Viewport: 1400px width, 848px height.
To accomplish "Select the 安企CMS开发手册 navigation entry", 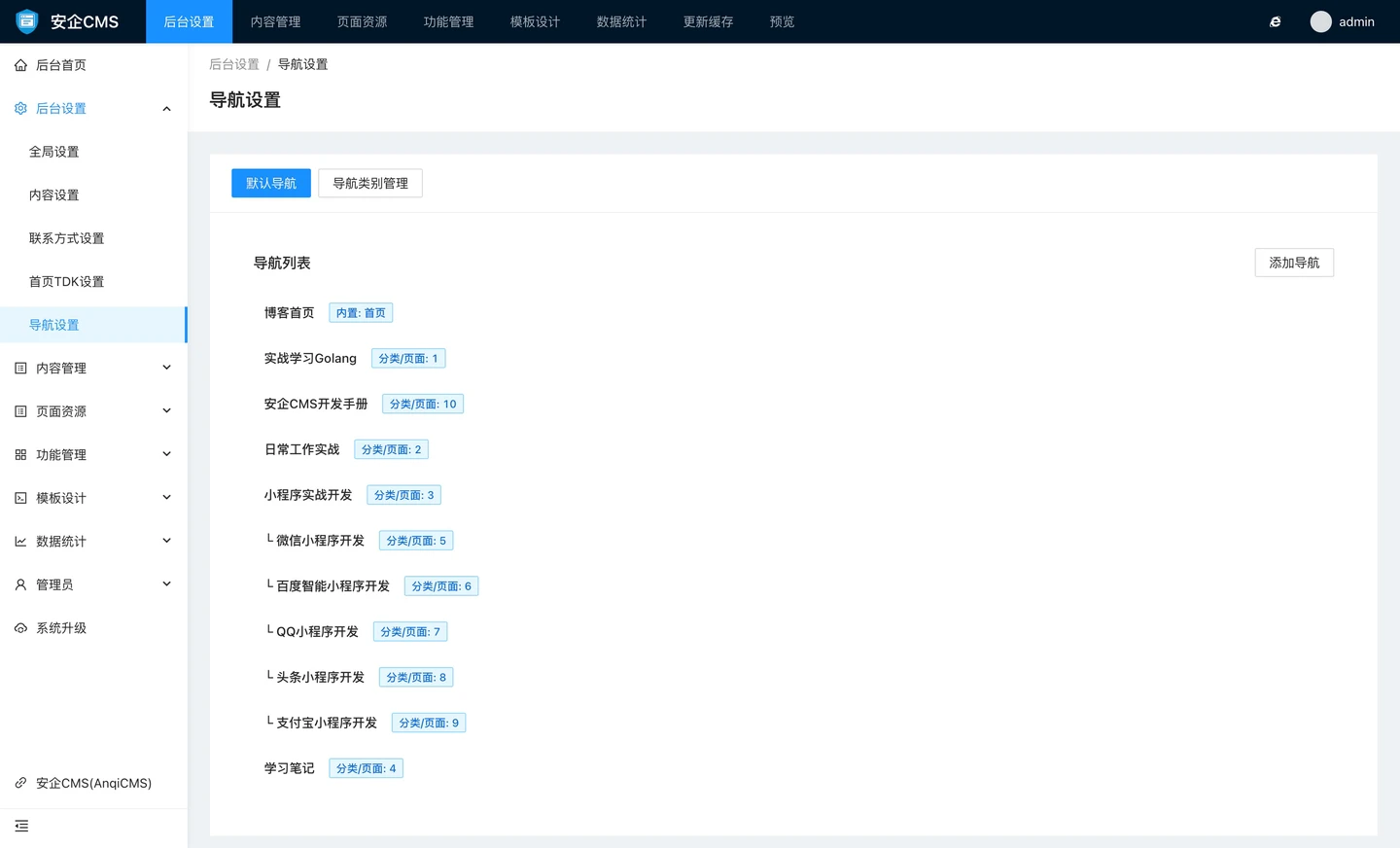I will coord(316,404).
